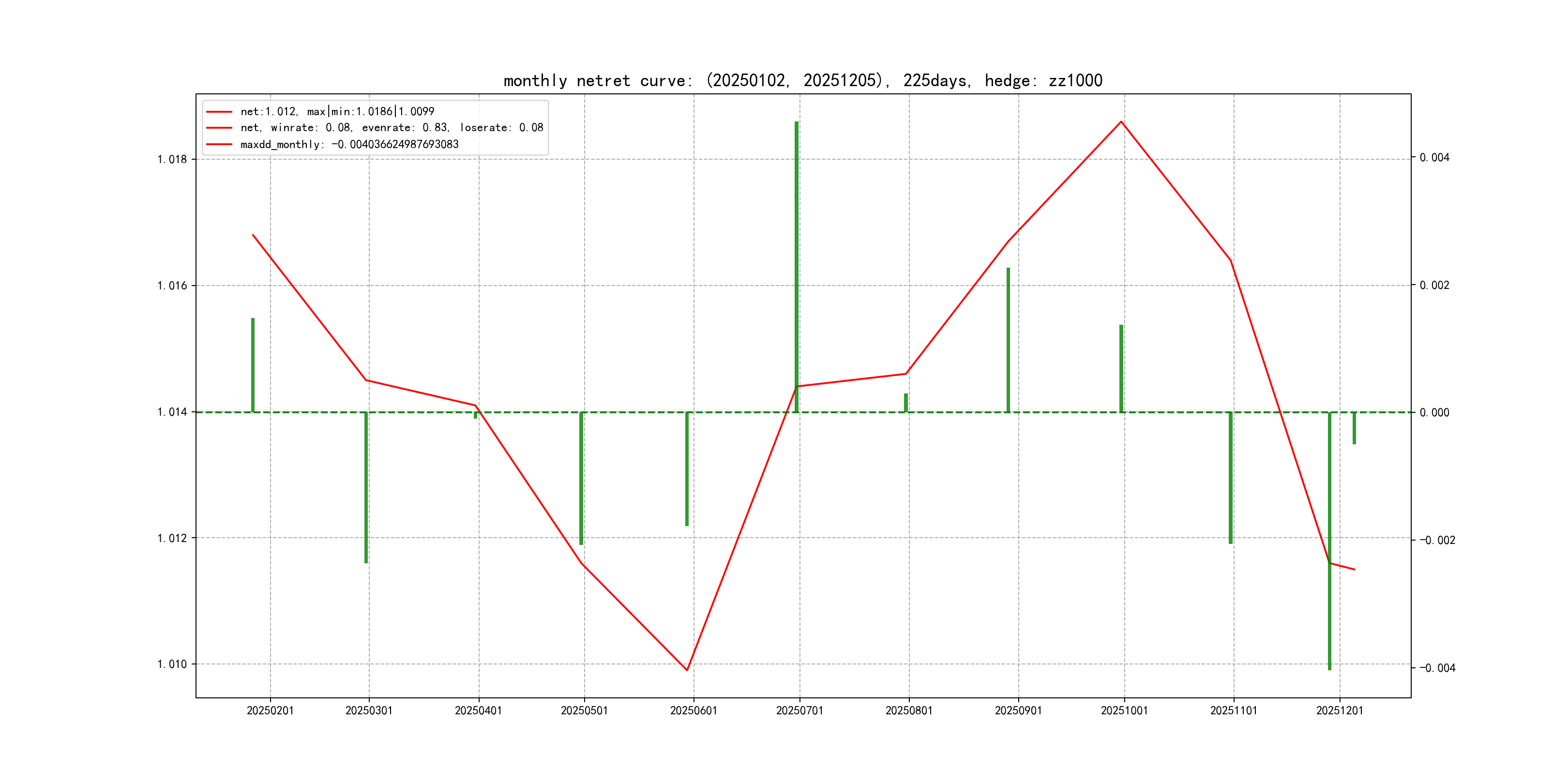Screen dimensions: 1568x784
Task: Click the x-axis label 20250201
Action: [x=270, y=711]
